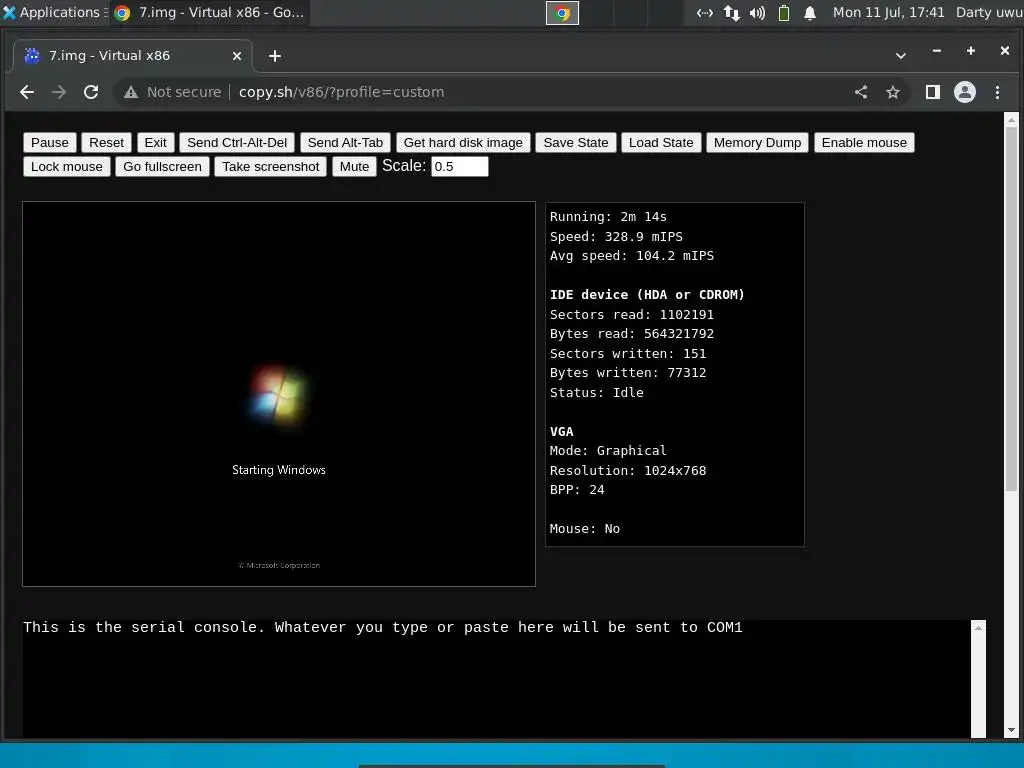Click the page vertical scrollbar thumb

click(x=1011, y=310)
